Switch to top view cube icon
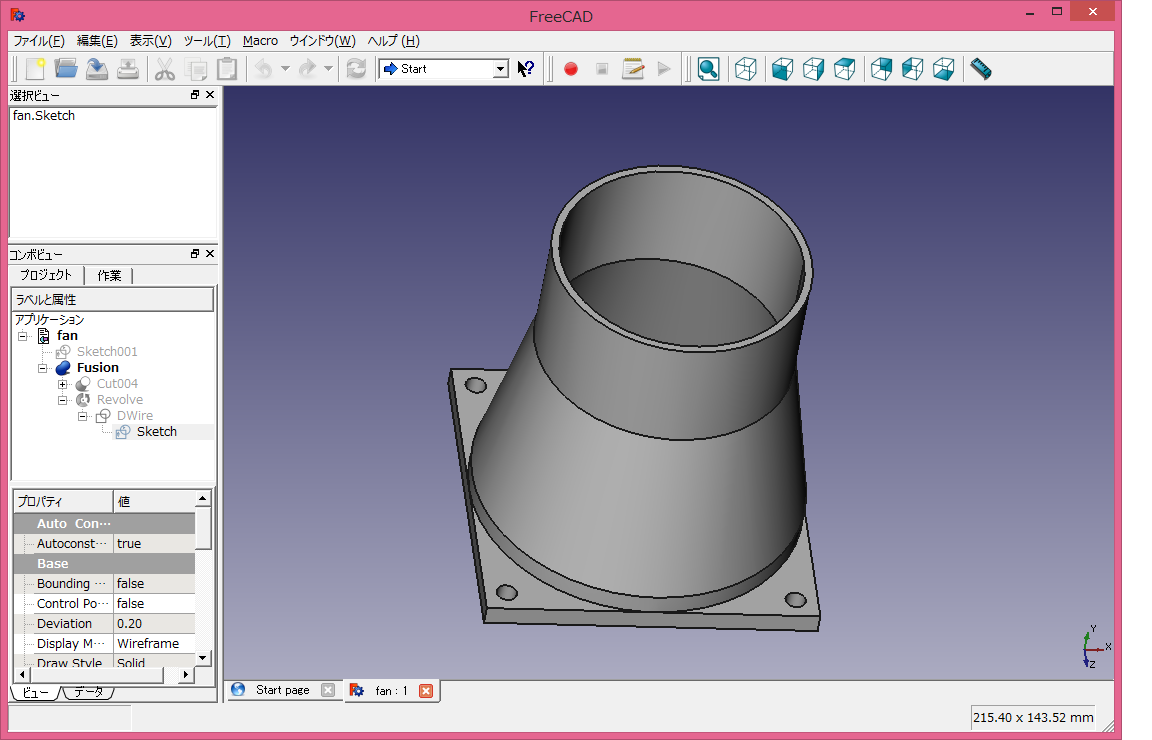 click(845, 69)
